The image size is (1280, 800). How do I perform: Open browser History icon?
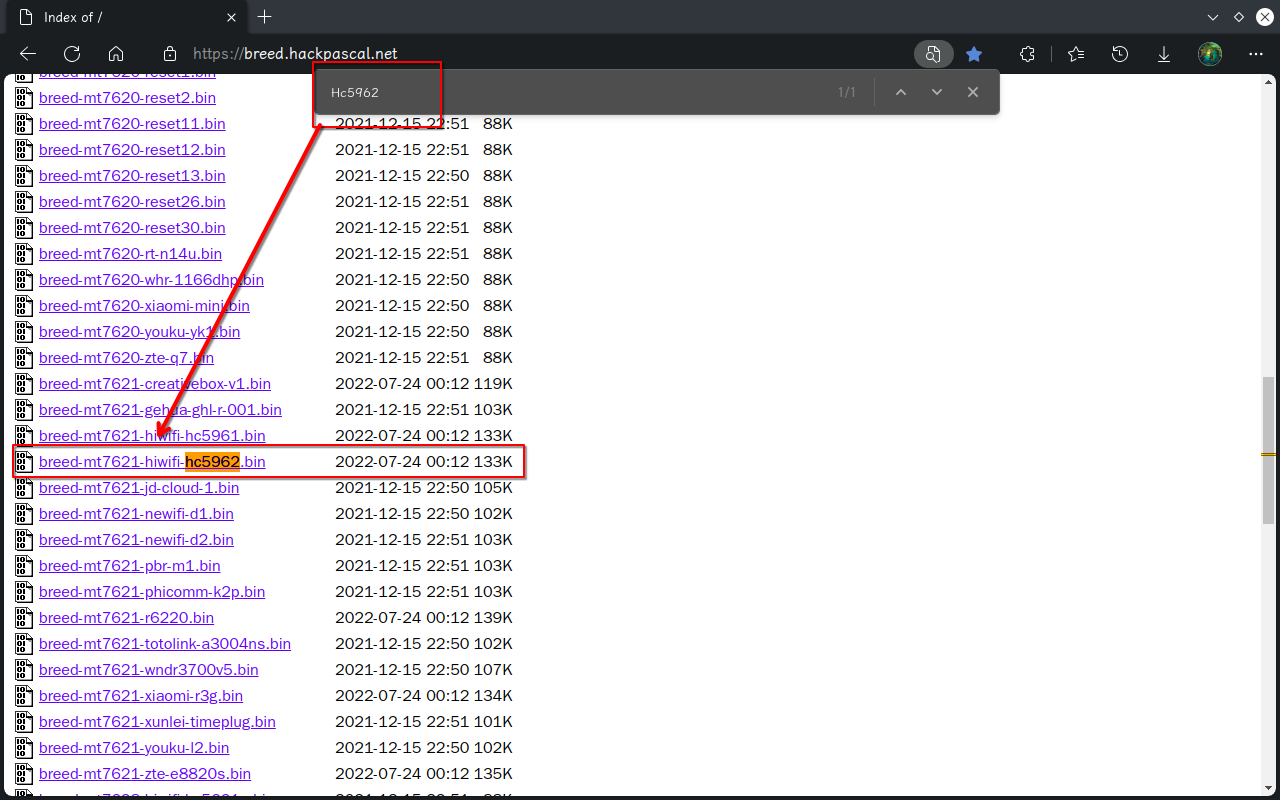[x=1120, y=54]
